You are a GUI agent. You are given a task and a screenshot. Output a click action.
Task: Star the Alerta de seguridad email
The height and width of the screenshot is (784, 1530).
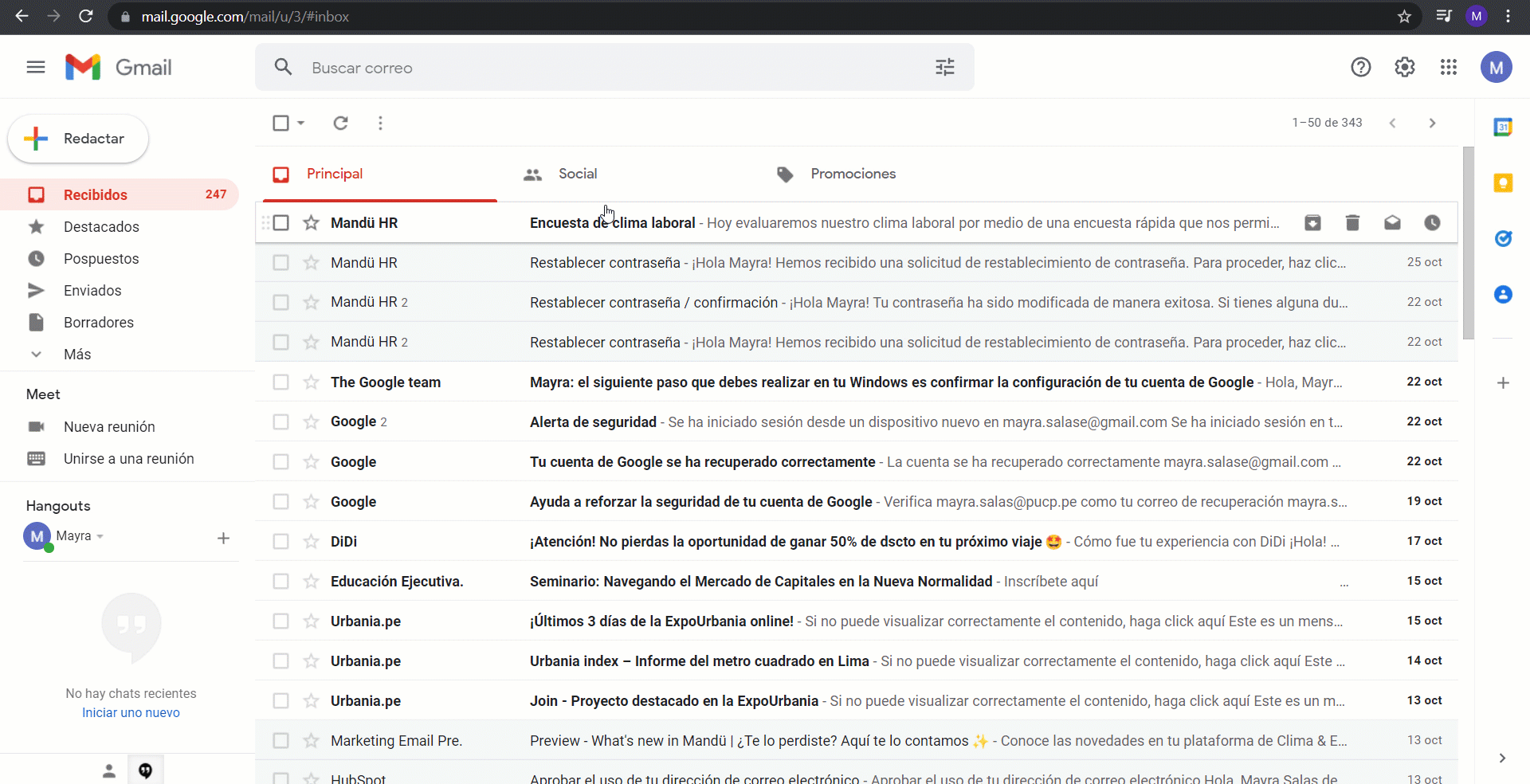[x=311, y=422]
